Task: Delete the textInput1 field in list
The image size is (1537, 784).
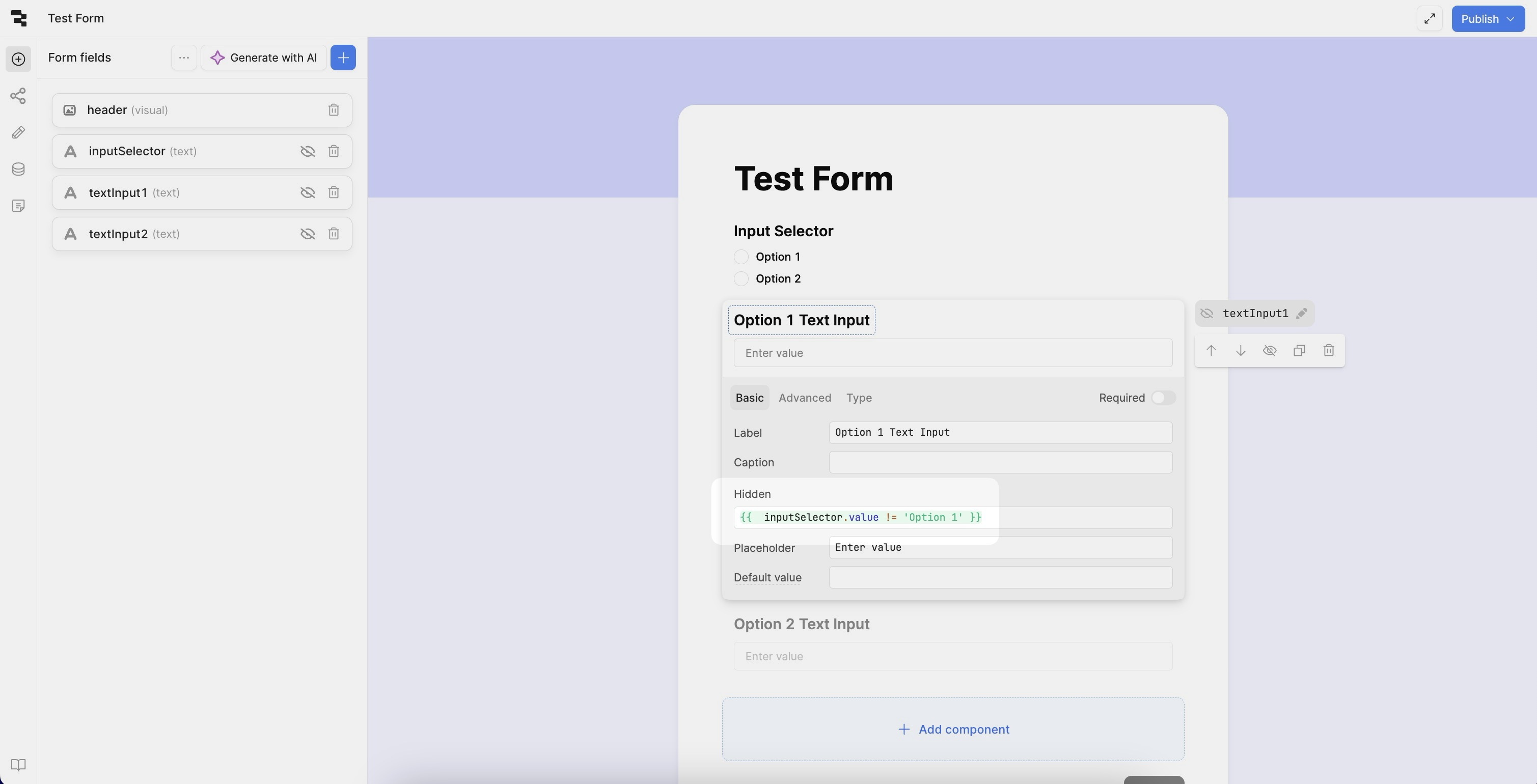Action: coord(334,193)
